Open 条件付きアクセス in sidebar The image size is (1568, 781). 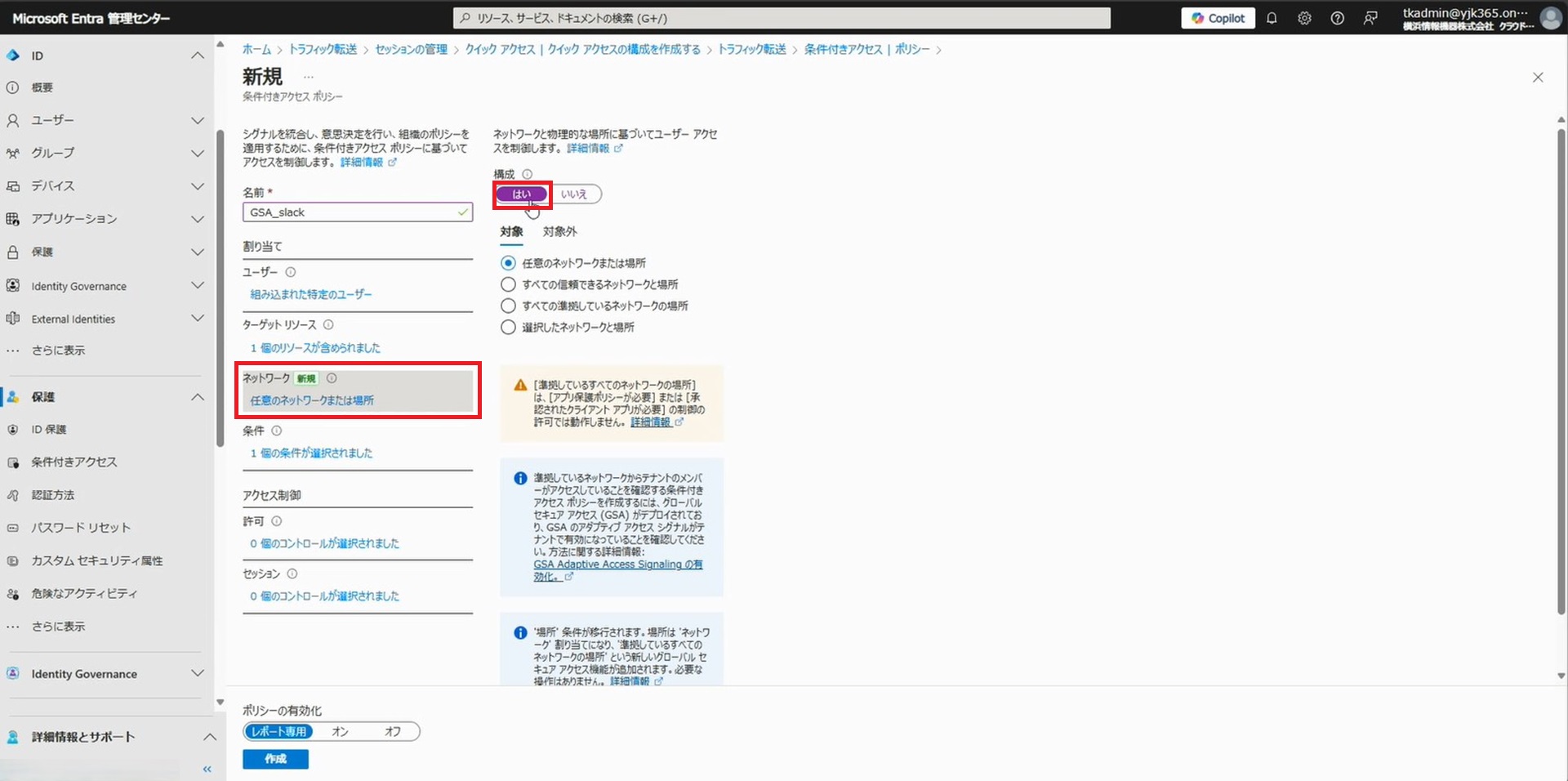coord(74,462)
